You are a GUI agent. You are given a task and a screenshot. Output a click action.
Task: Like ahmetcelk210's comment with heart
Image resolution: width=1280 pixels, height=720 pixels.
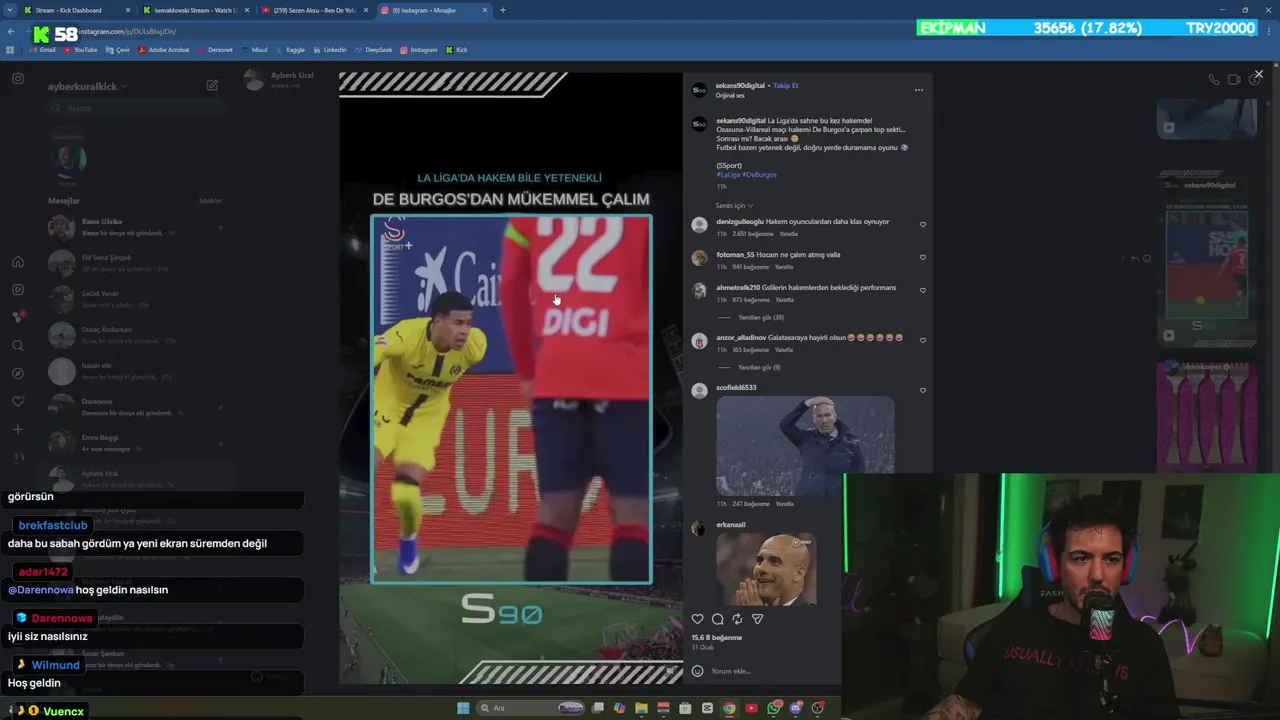[922, 291]
